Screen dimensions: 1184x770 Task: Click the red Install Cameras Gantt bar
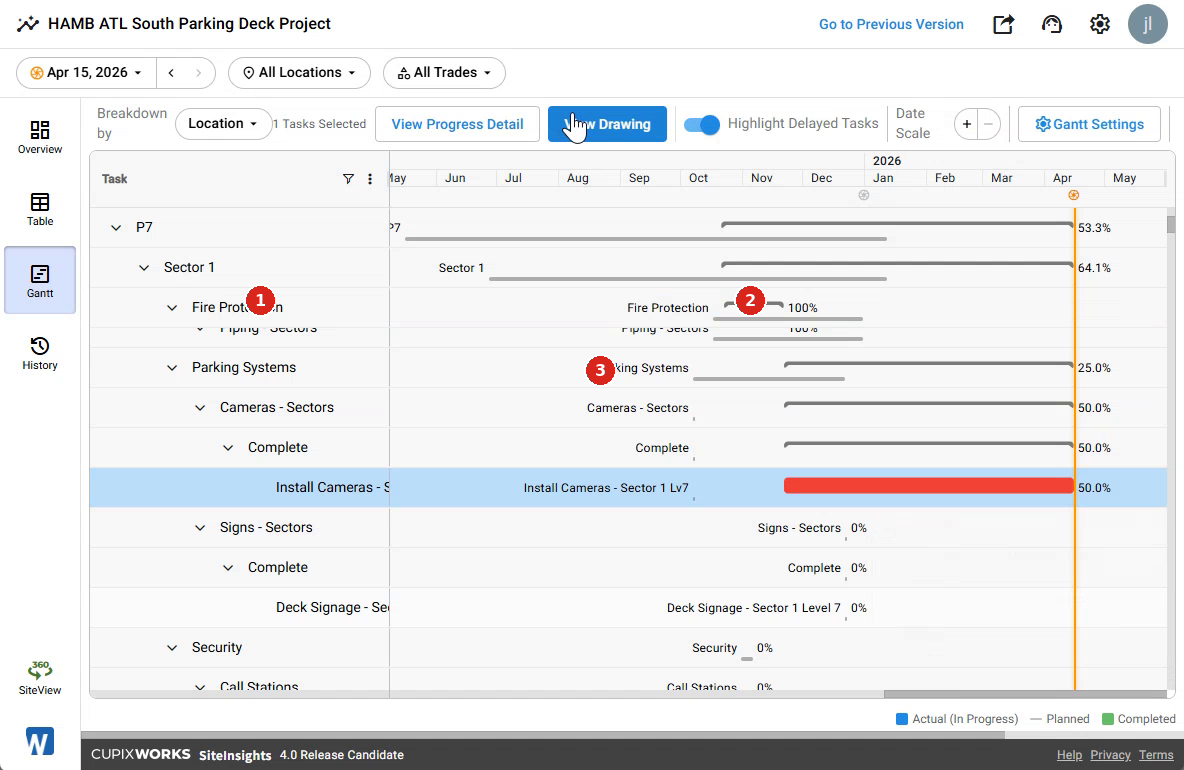pos(928,485)
